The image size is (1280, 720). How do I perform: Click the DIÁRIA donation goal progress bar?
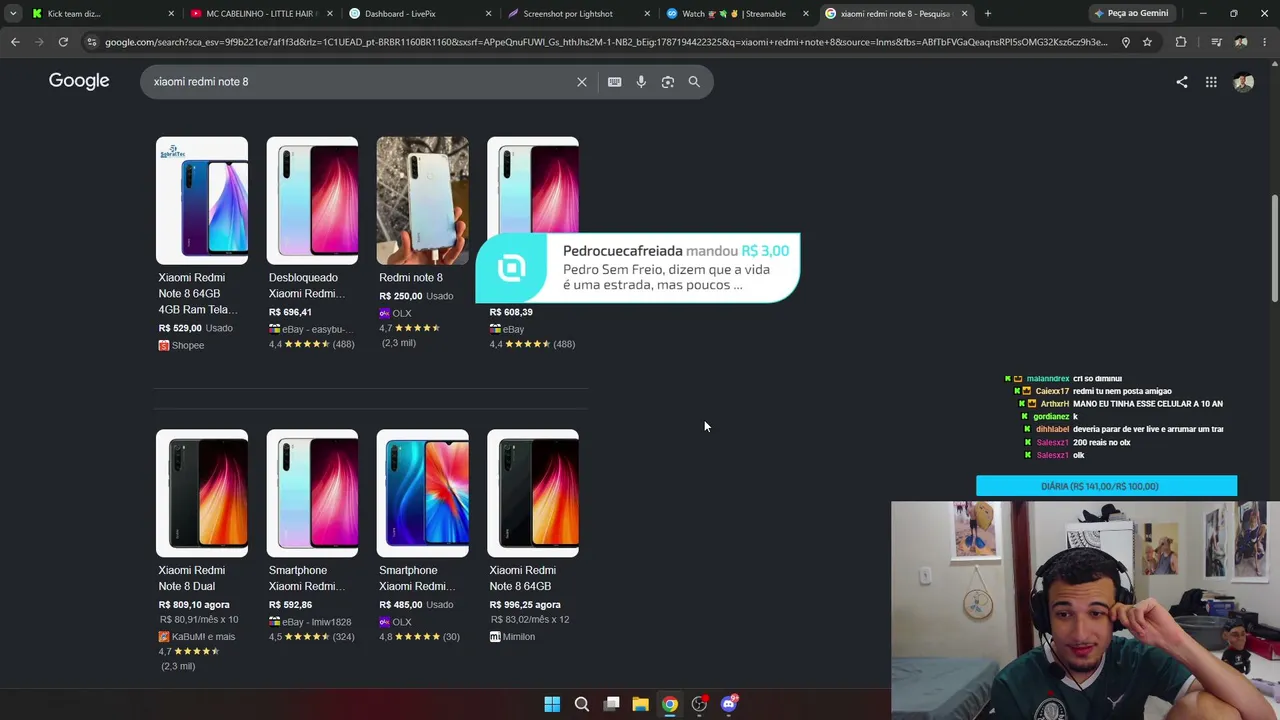click(1106, 486)
